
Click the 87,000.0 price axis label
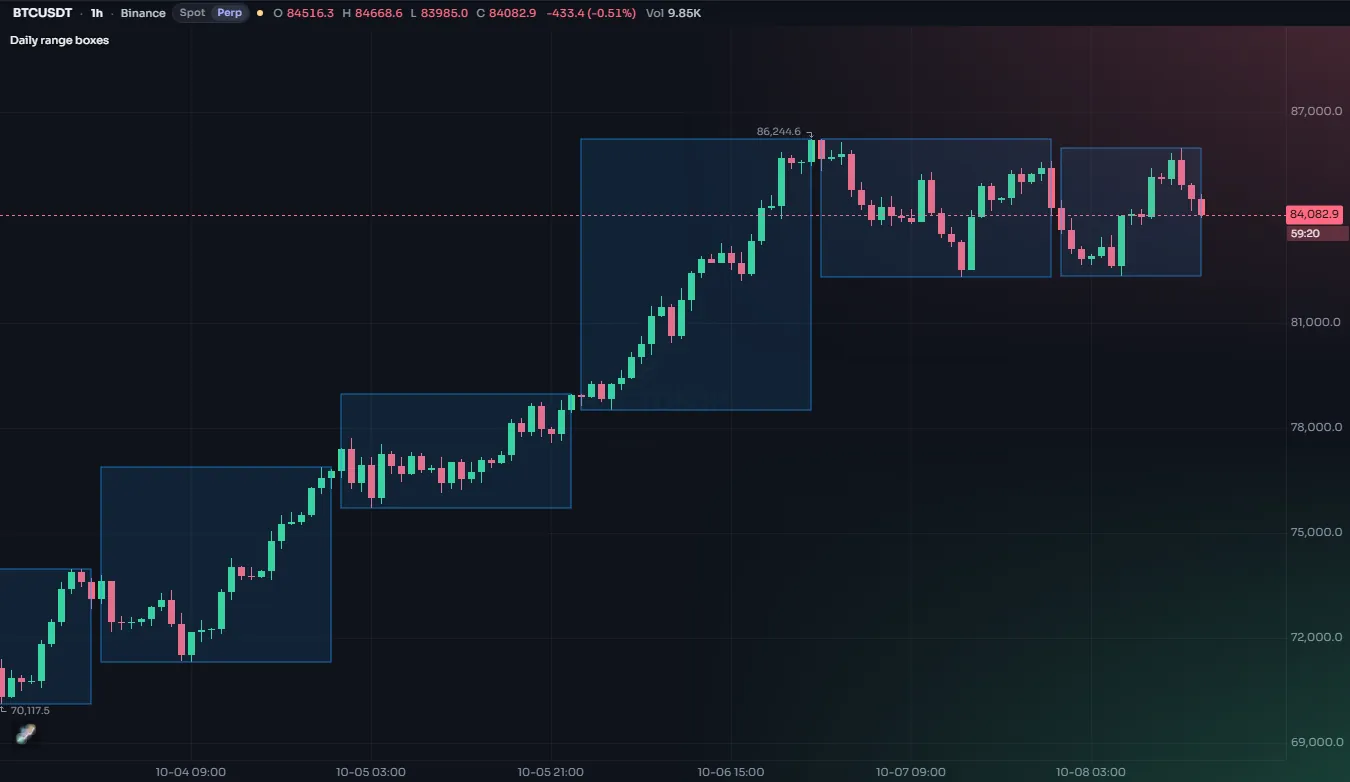click(1317, 111)
